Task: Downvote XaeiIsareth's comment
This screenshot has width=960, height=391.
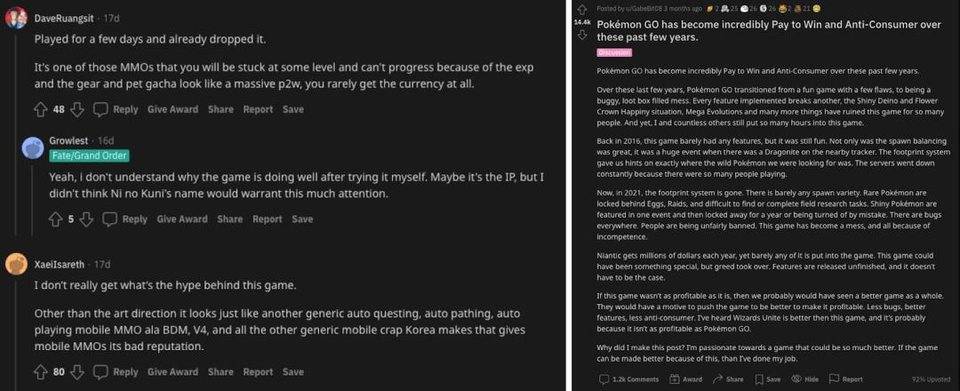Action: coord(77,371)
